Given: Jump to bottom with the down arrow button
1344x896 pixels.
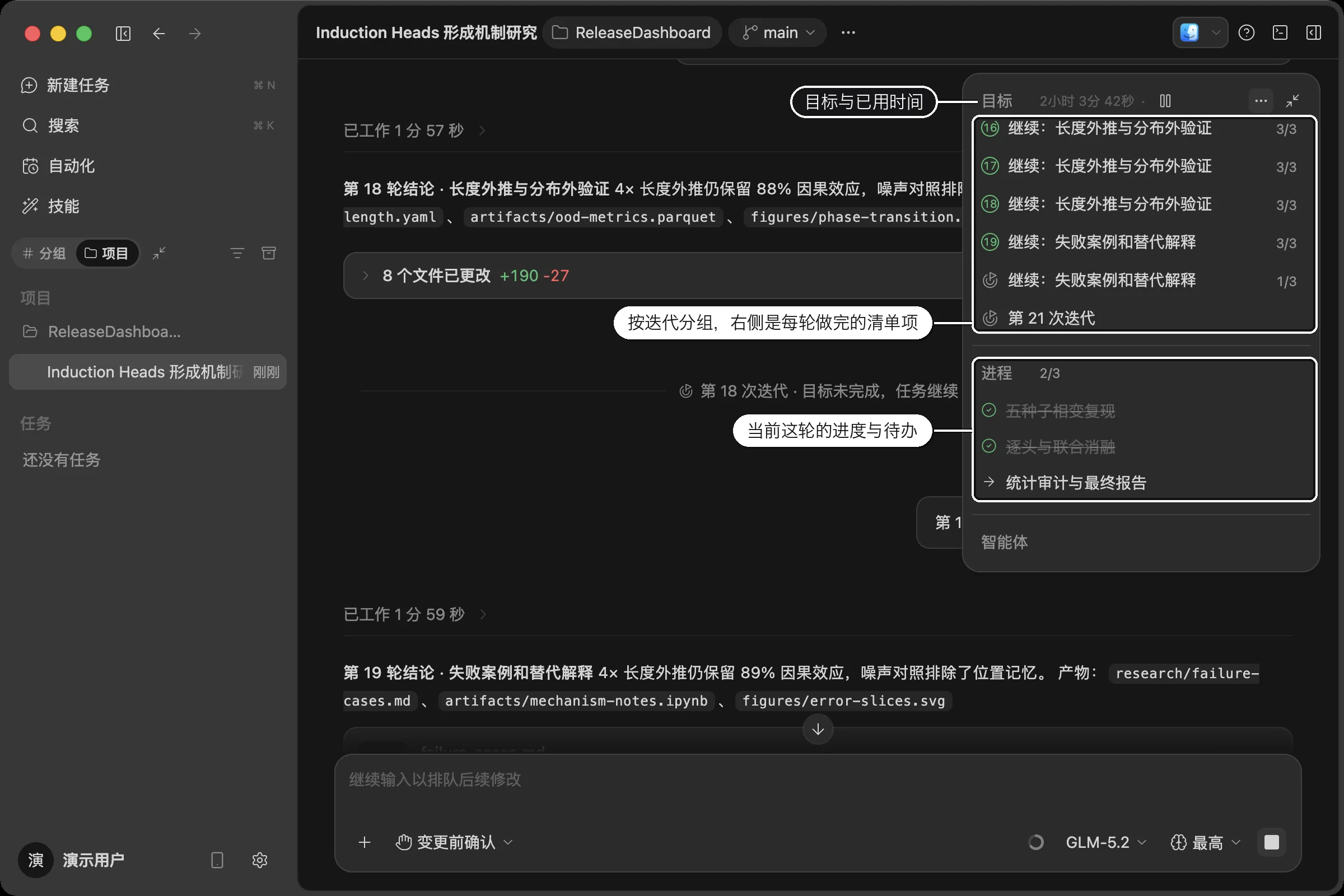Looking at the screenshot, I should [x=818, y=729].
